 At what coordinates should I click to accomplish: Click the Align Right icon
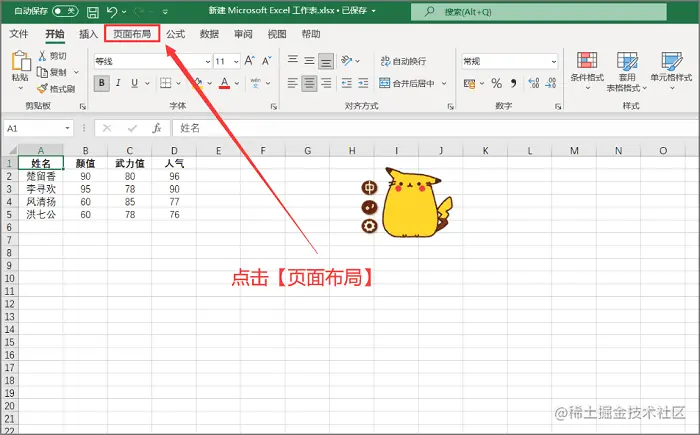326,83
